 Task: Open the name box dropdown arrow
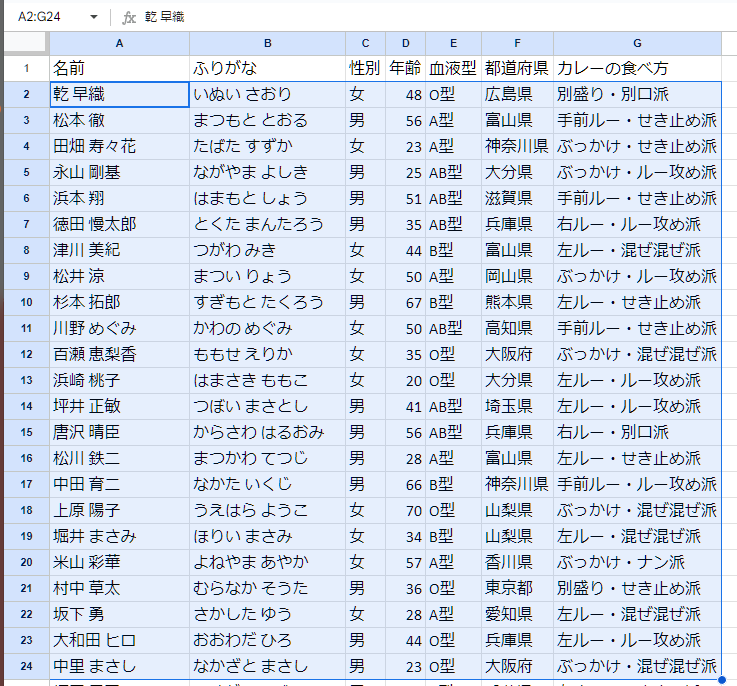93,17
